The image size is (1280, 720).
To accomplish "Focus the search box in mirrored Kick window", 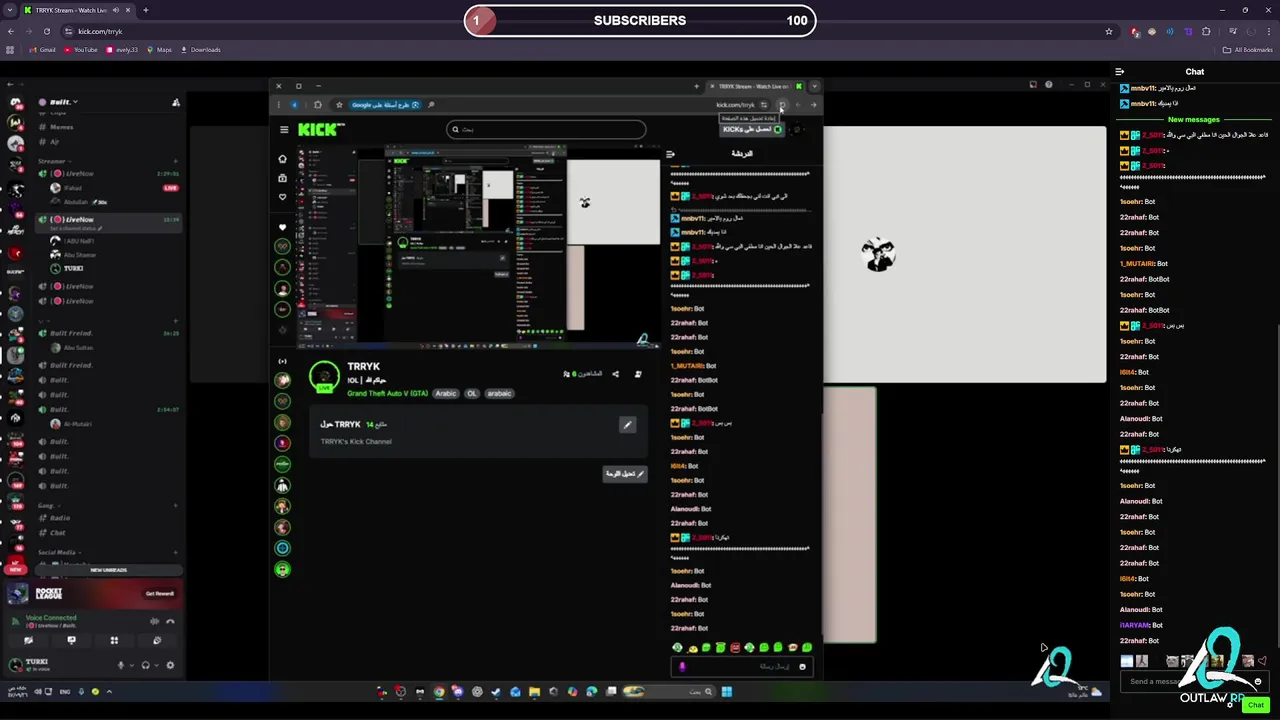I will (x=546, y=129).
